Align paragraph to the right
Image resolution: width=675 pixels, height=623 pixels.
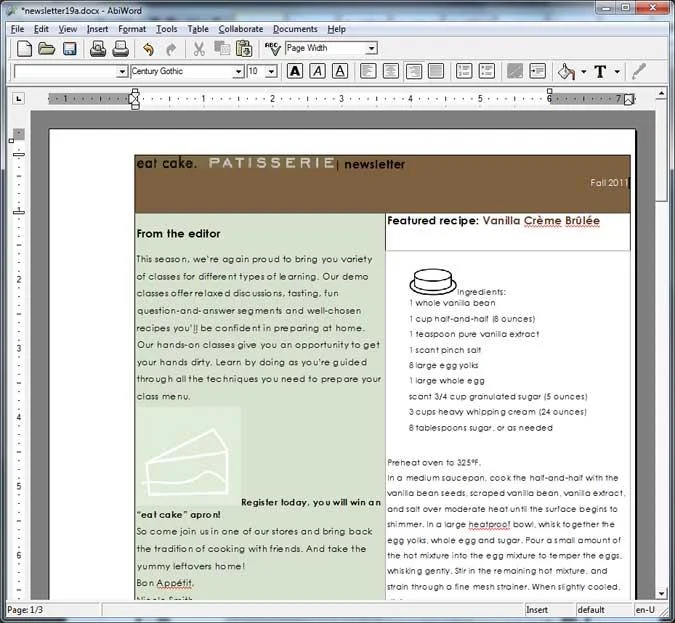pyautogui.click(x=413, y=71)
